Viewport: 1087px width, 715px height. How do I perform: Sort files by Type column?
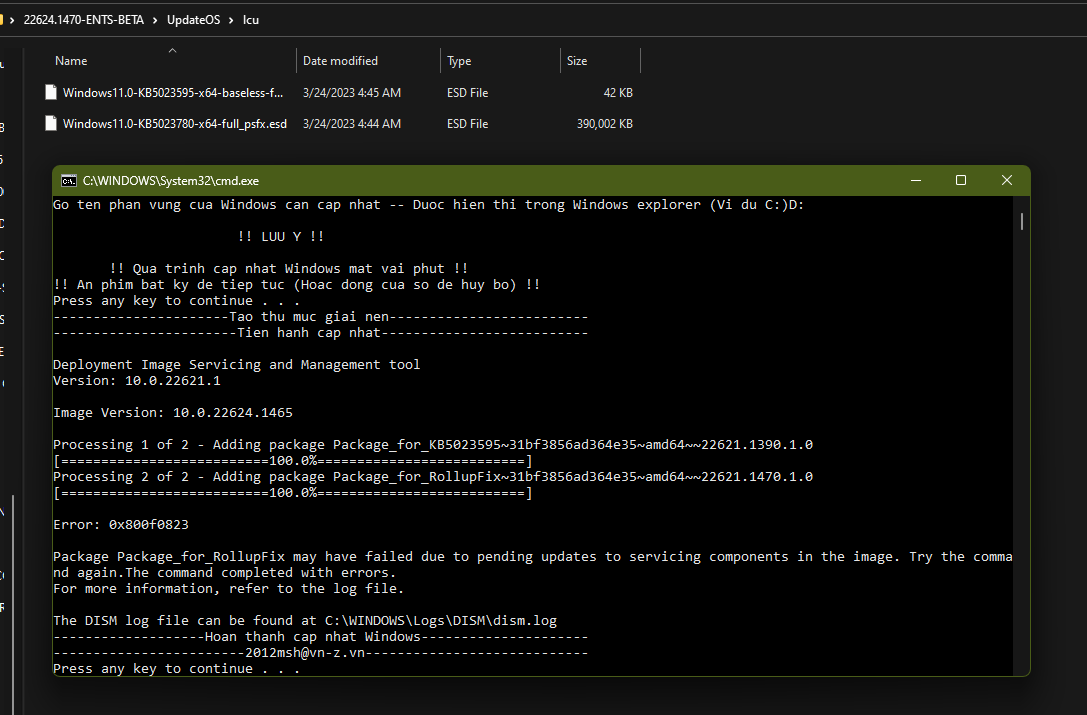pyautogui.click(x=459, y=61)
